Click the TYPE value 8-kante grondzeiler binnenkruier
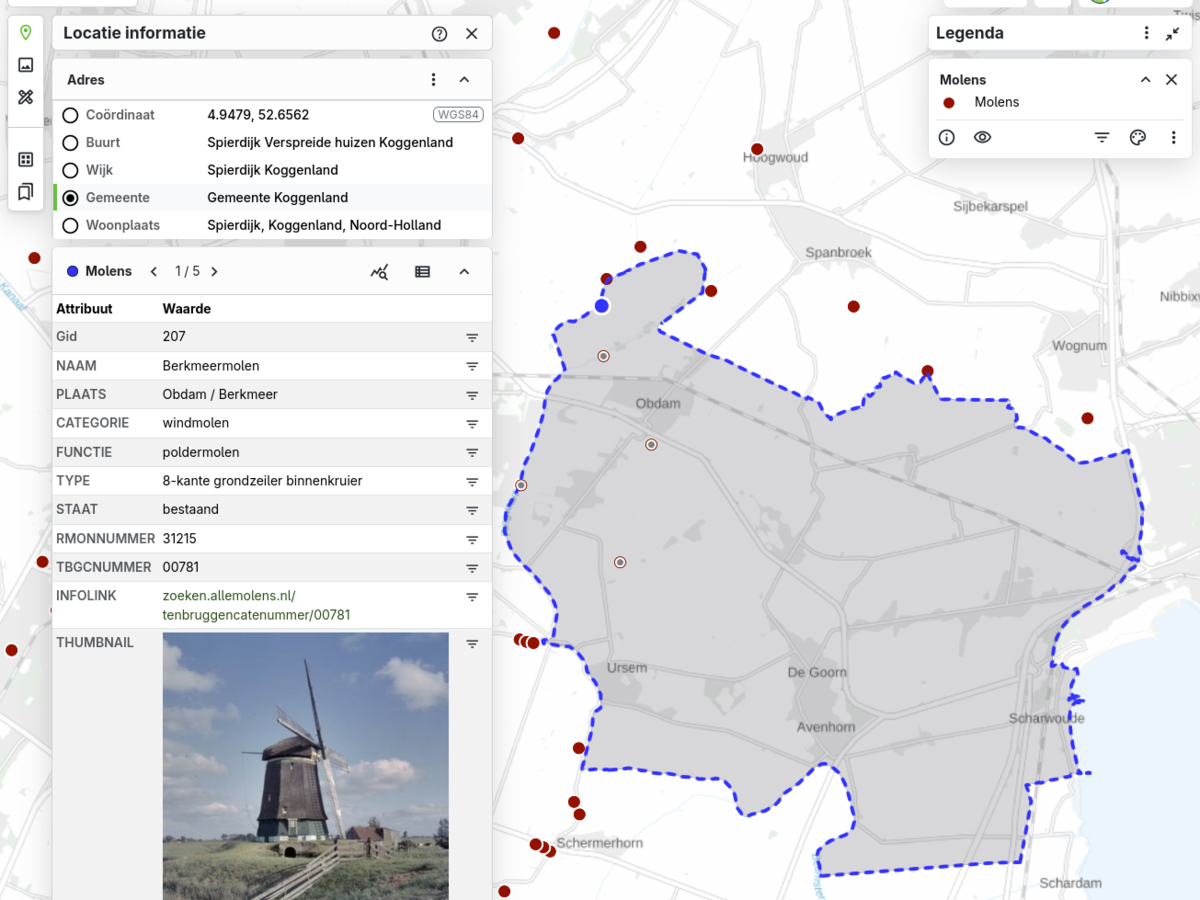 (x=263, y=482)
